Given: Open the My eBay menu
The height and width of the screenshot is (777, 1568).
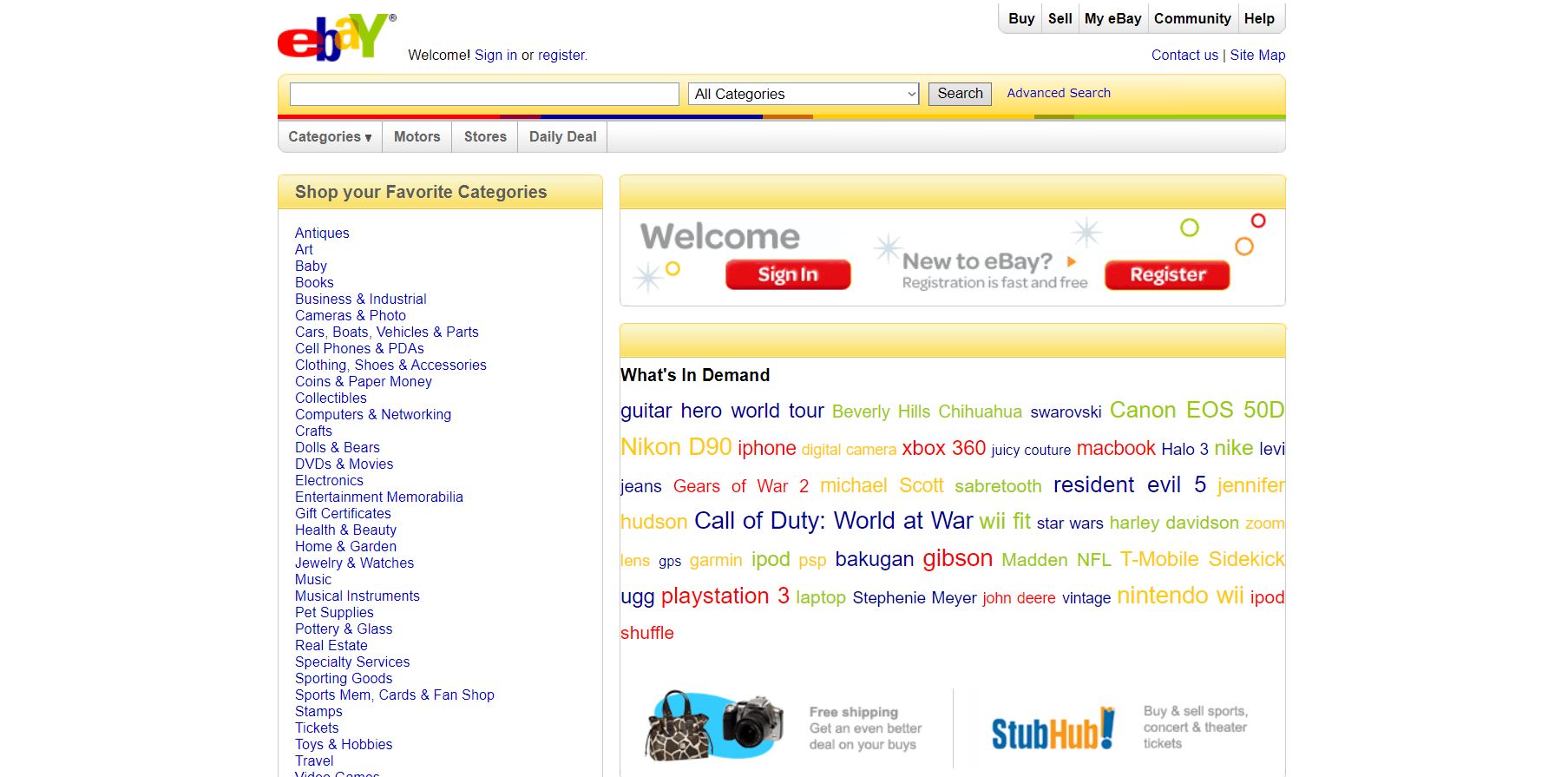Looking at the screenshot, I should click(x=1113, y=18).
